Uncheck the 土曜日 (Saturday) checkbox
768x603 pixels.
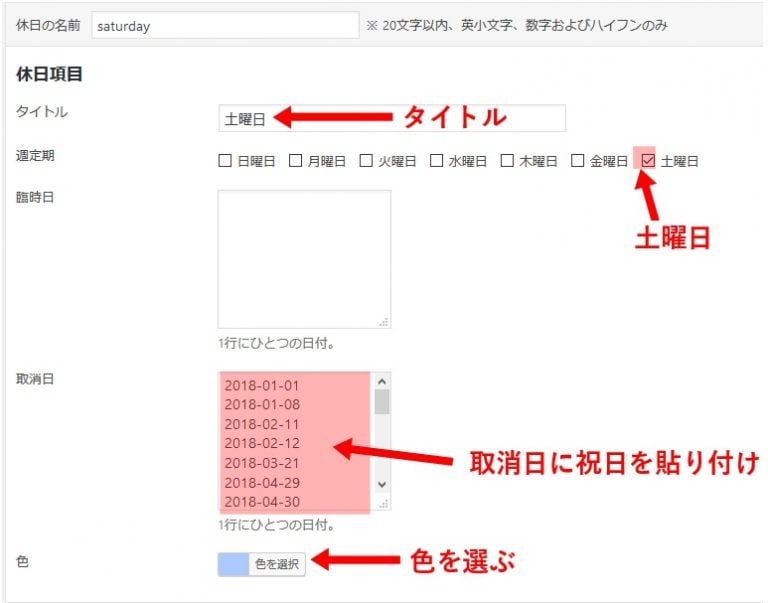click(648, 160)
